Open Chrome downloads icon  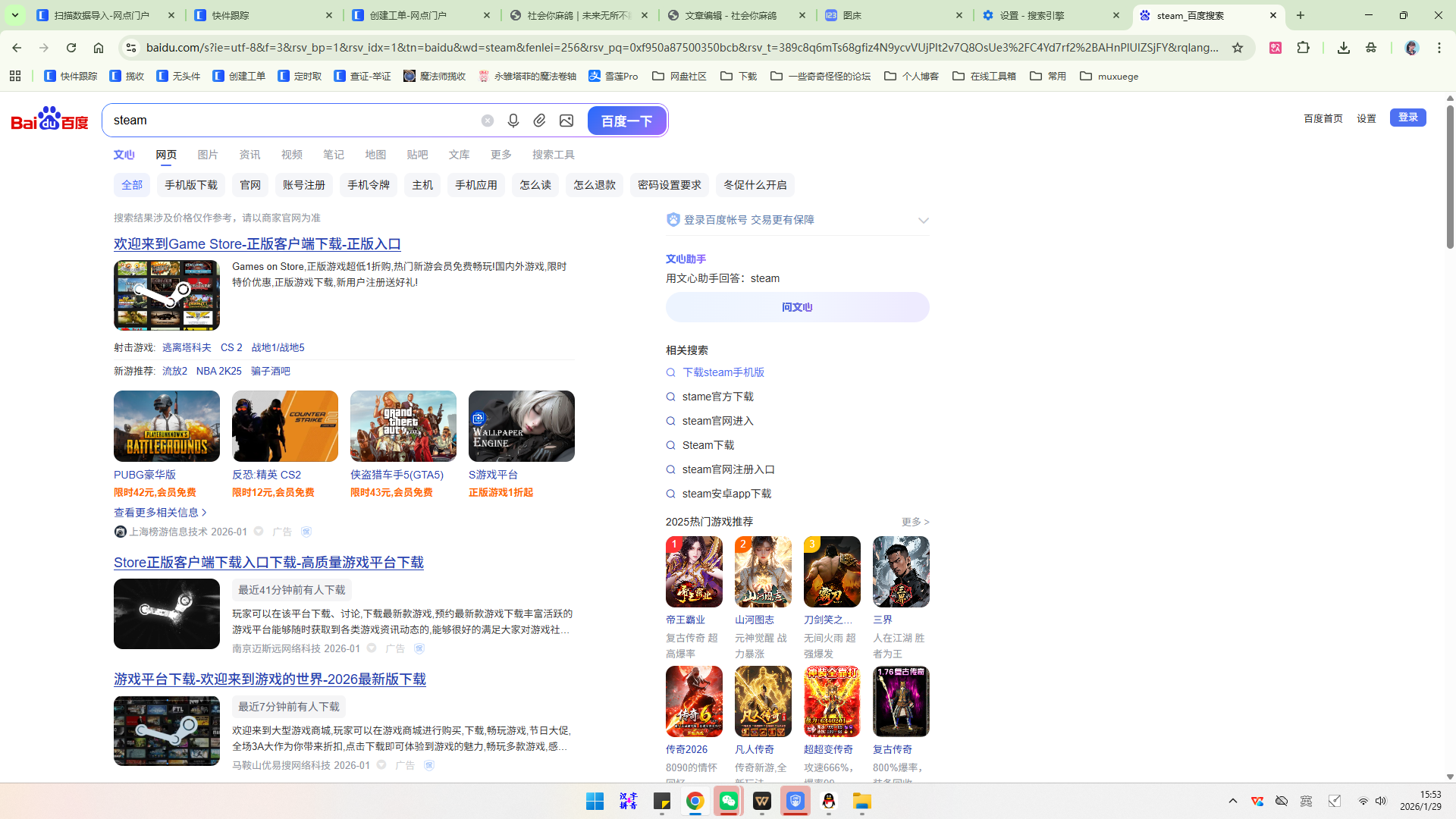[x=1343, y=48]
